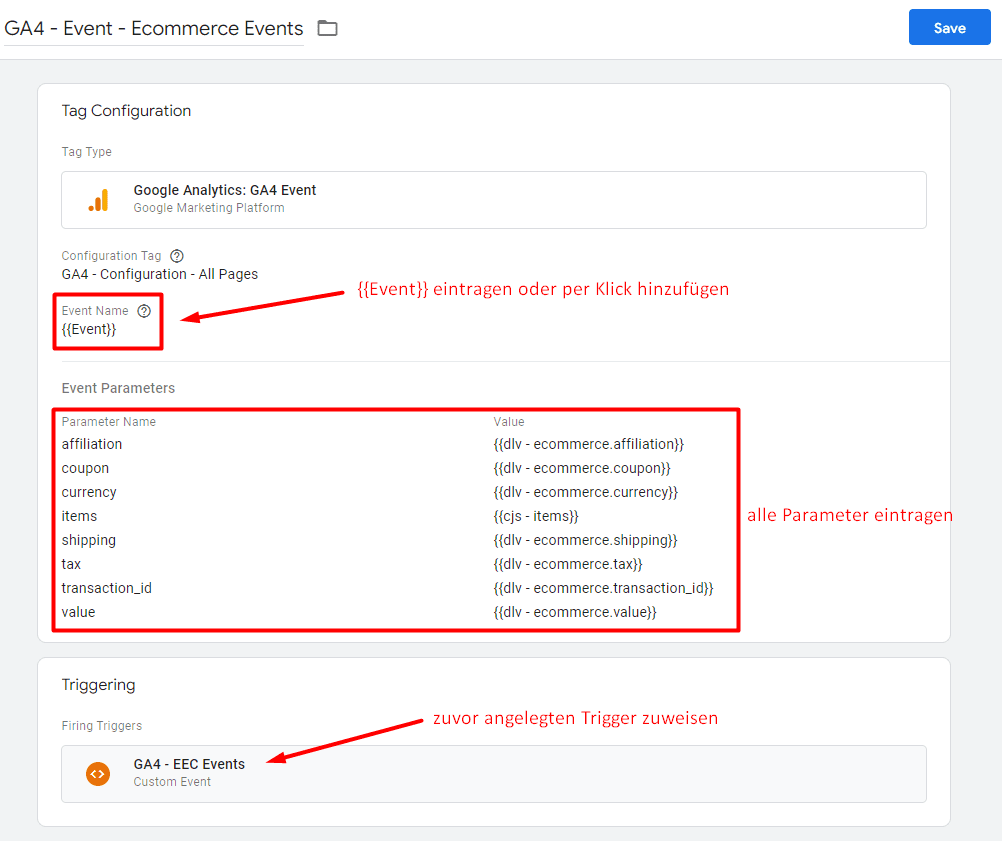This screenshot has height=841, width=1002.
Task: Click value {{dlv - ecommerce.value}}
Action: coord(574,612)
